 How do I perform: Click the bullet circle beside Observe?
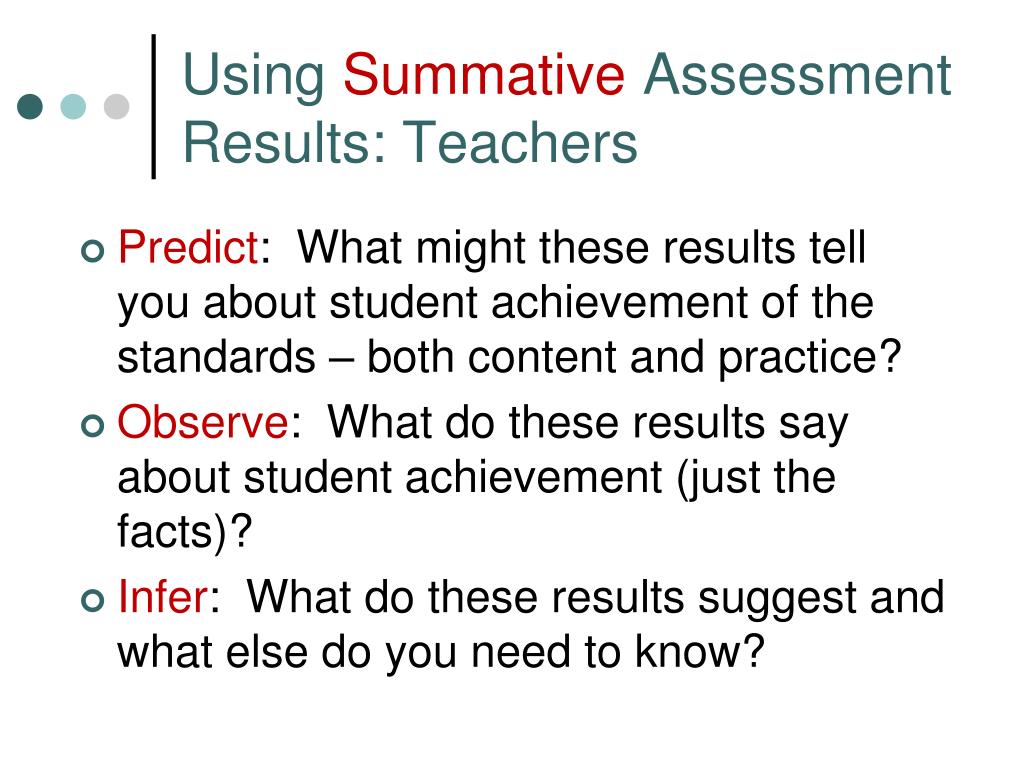[x=93, y=426]
